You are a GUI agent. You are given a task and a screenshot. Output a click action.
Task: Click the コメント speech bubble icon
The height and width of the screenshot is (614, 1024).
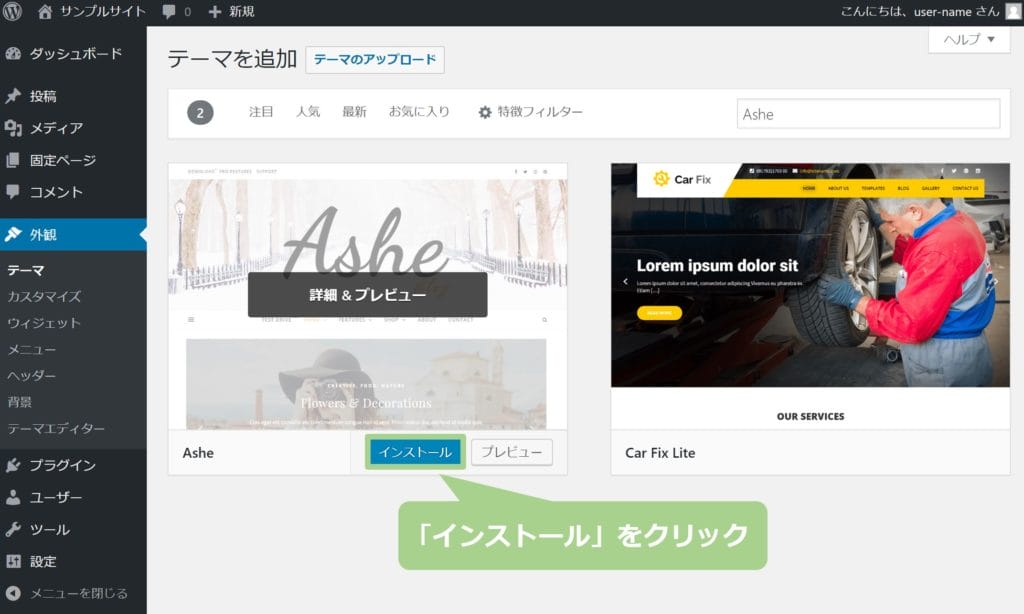pyautogui.click(x=13, y=191)
